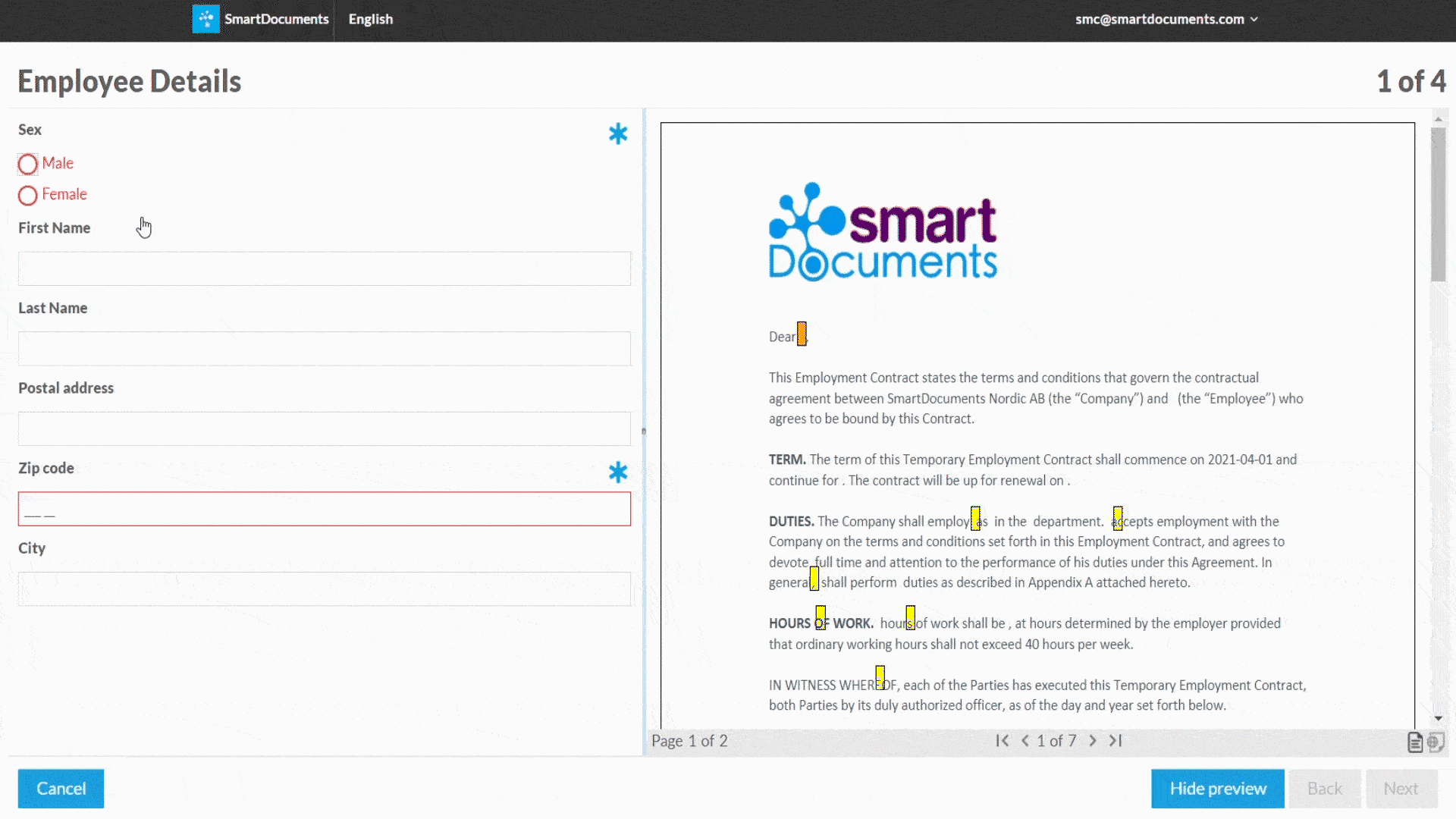
Task: Click the required asterisk next to Sex
Action: click(x=618, y=134)
